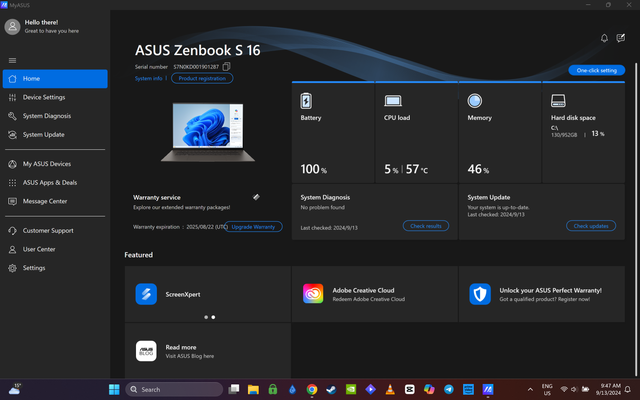
Task: Open My ASUS Devices in the sidebar
Action: point(55,164)
